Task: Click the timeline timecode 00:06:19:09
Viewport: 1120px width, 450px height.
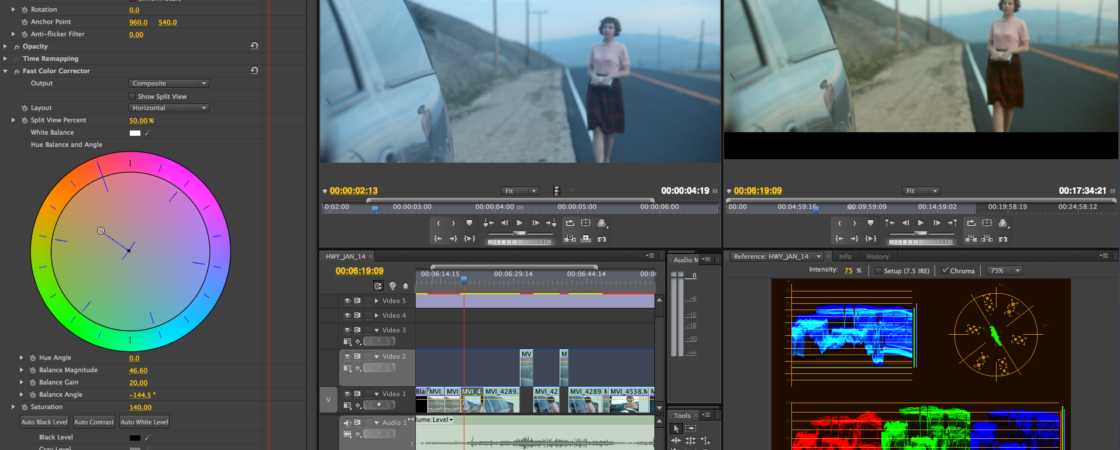Action: pyautogui.click(x=359, y=271)
